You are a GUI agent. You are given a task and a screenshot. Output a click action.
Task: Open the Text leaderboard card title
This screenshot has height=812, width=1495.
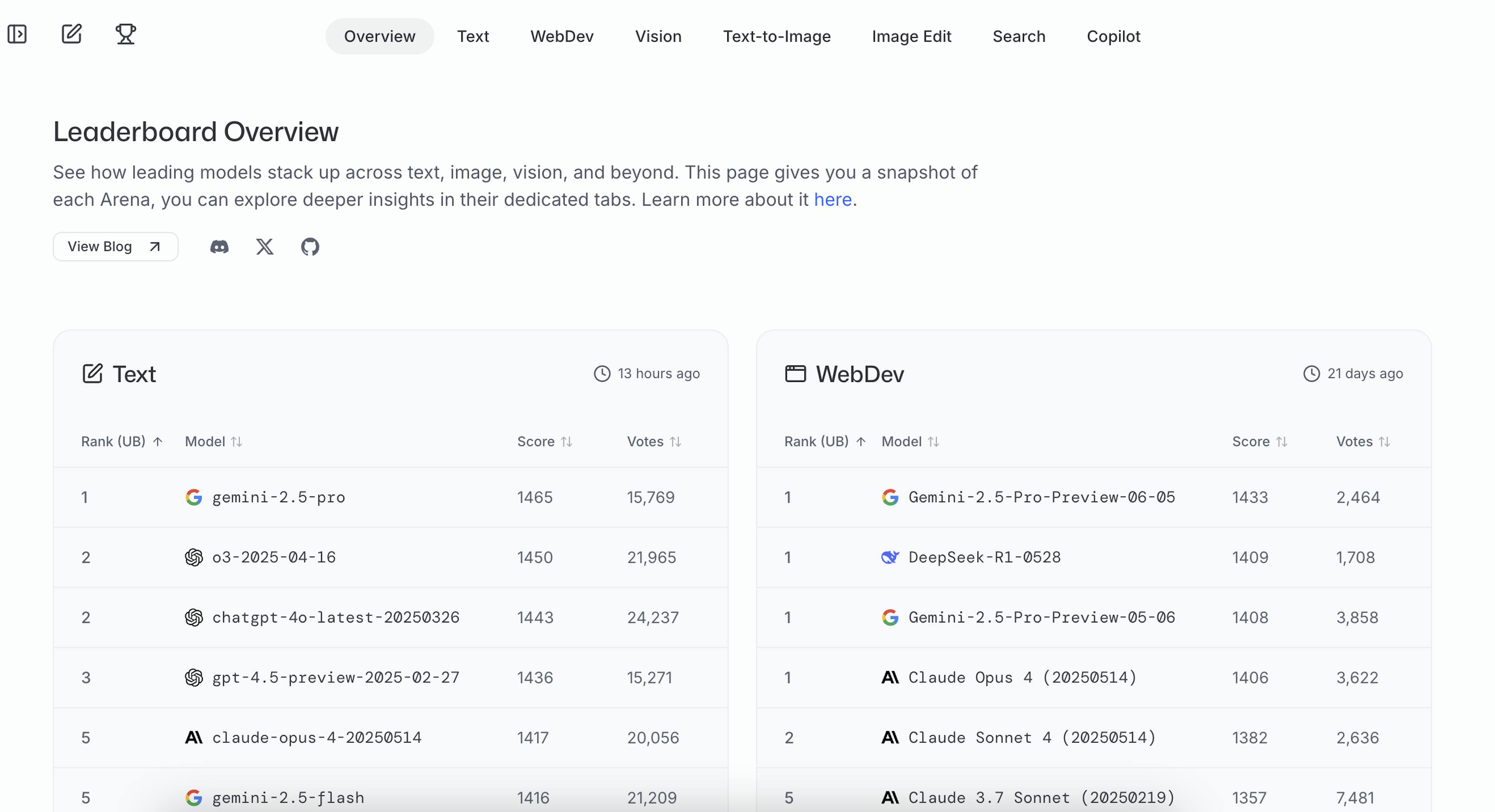[x=134, y=374]
